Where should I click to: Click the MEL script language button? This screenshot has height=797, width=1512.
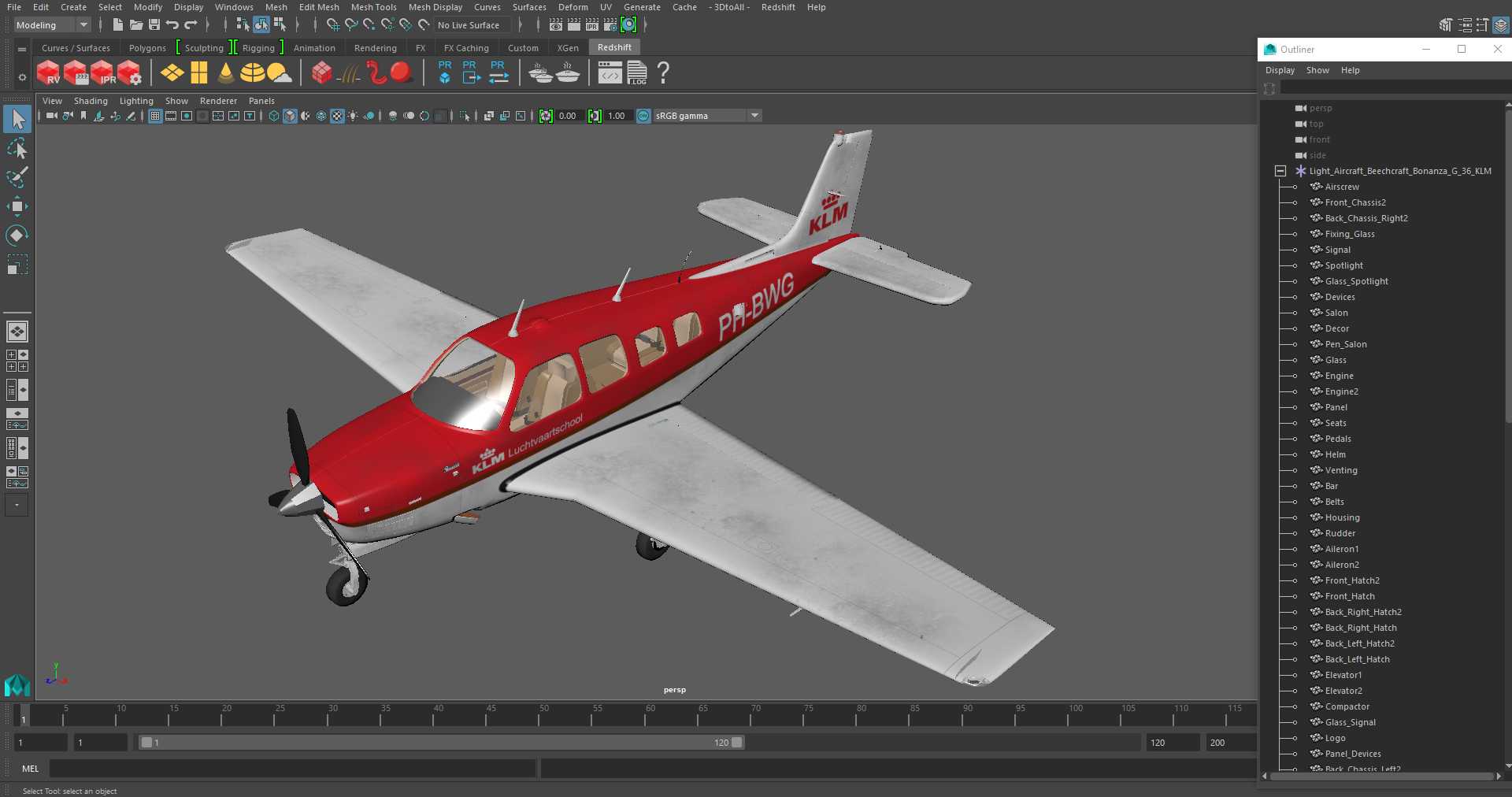point(31,769)
